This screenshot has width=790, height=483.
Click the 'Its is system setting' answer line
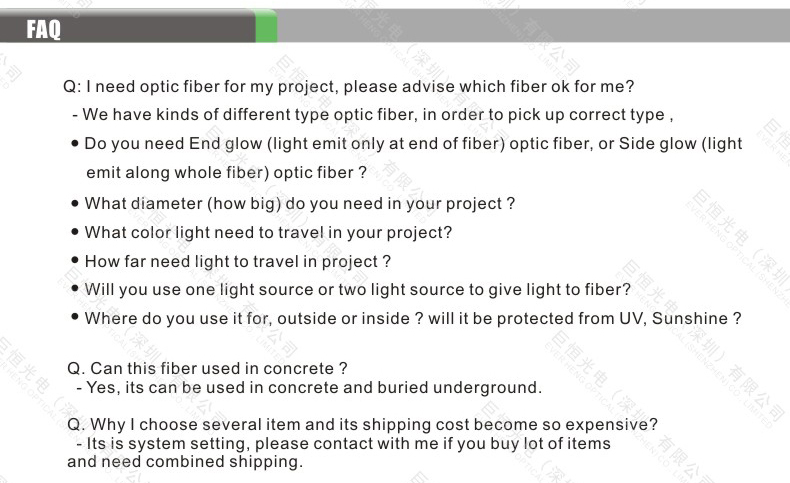click(x=343, y=443)
